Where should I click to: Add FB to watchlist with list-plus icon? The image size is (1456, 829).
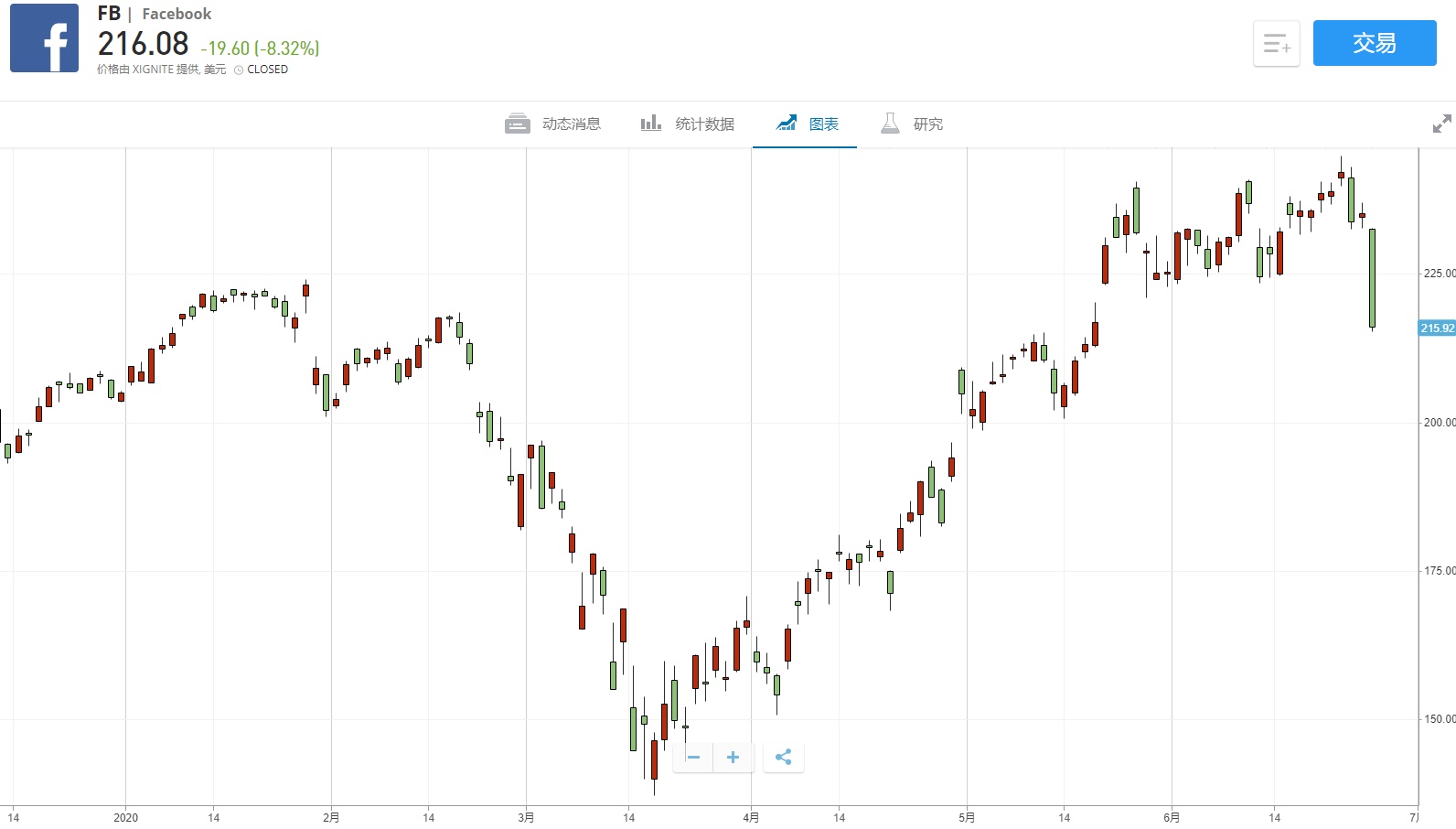(1276, 43)
